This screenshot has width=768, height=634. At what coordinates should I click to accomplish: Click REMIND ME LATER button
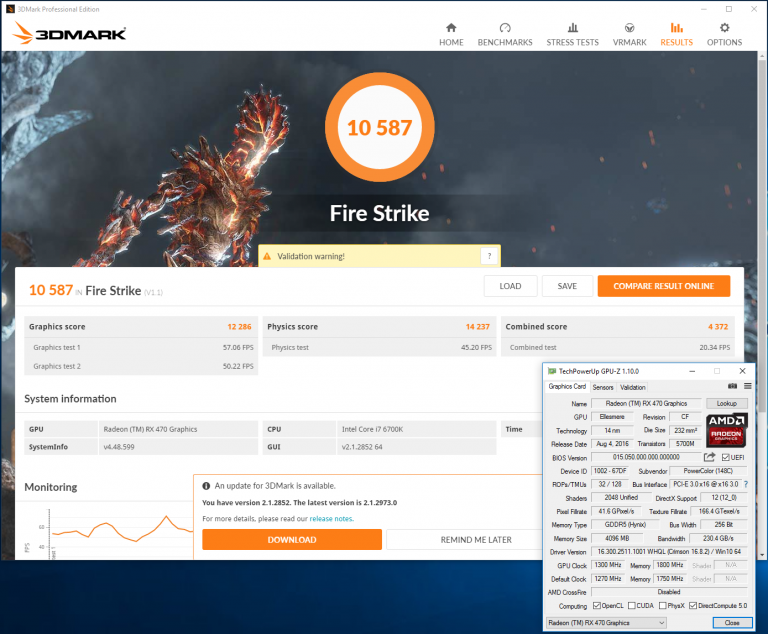pos(476,539)
